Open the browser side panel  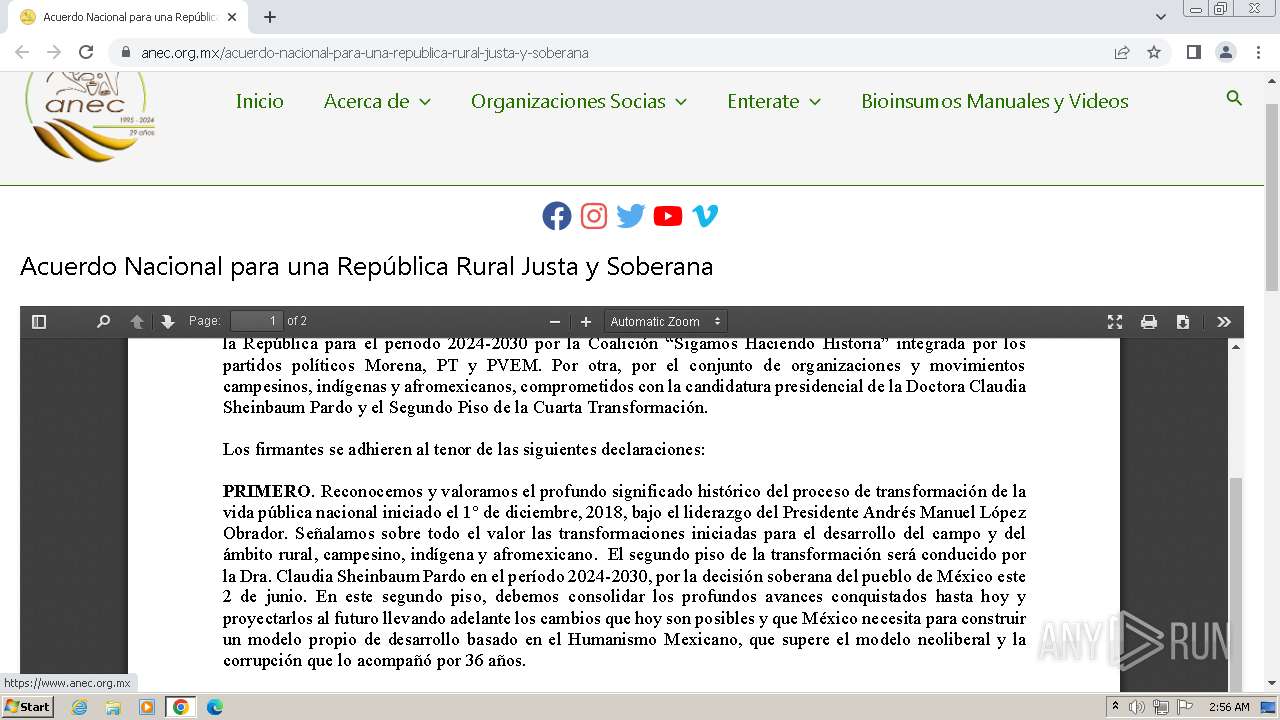pyautogui.click(x=1193, y=52)
